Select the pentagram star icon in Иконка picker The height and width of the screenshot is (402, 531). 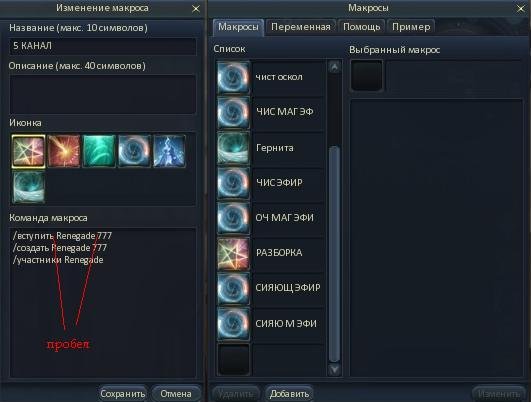pyautogui.click(x=28, y=151)
